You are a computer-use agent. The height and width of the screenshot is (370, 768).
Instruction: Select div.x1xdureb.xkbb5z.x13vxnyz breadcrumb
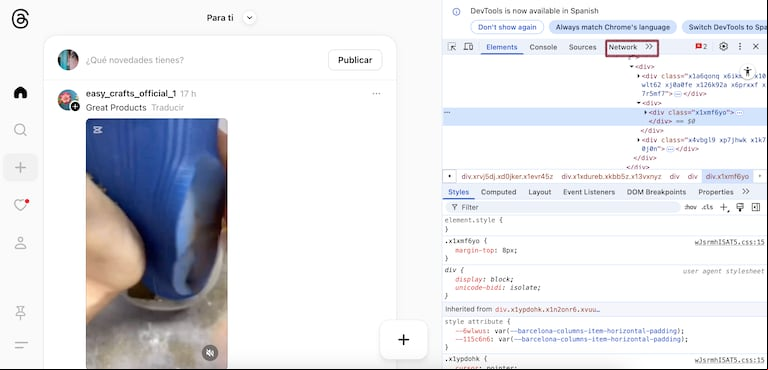click(611, 176)
